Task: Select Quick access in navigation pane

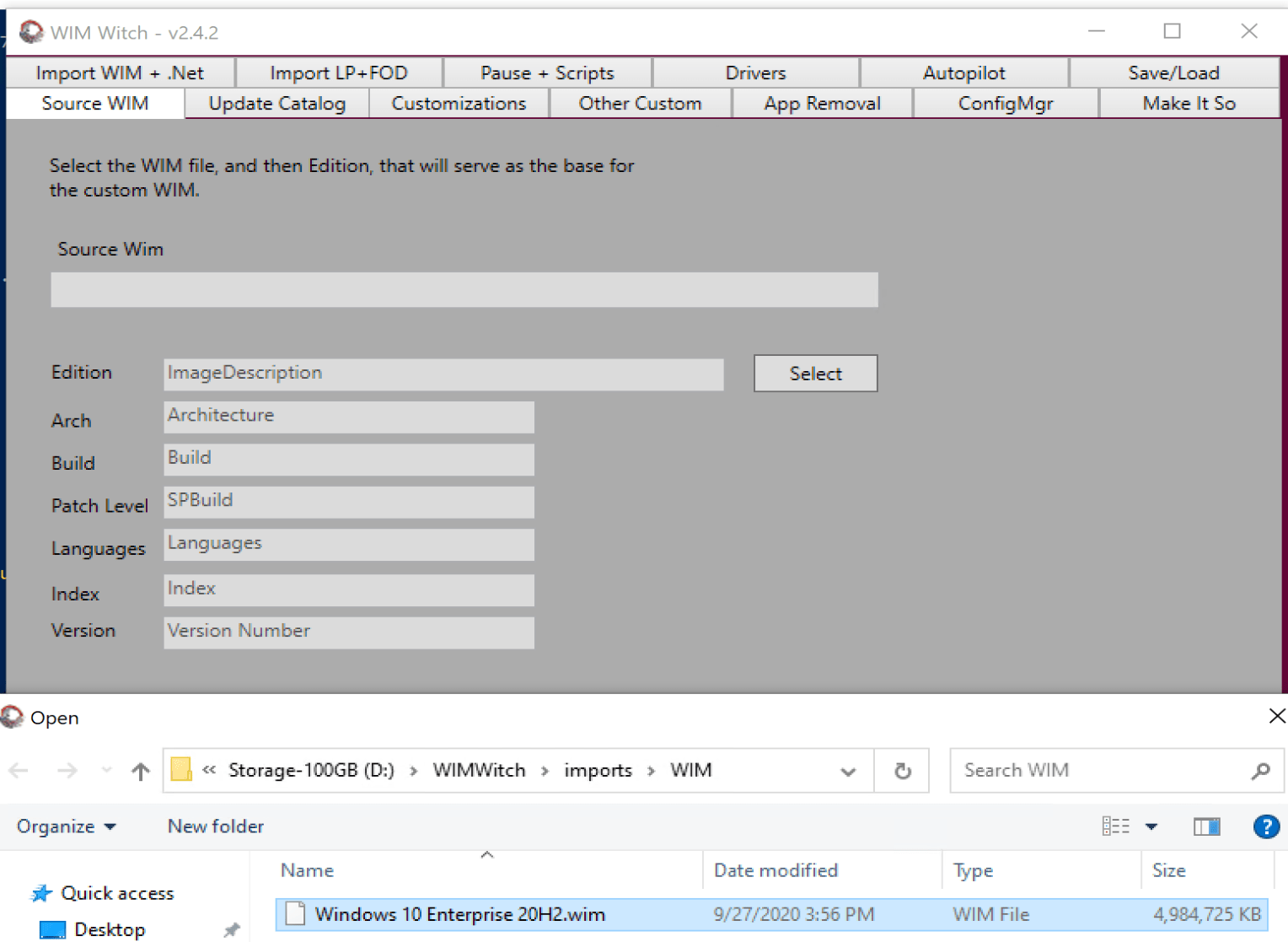Action: point(117,893)
